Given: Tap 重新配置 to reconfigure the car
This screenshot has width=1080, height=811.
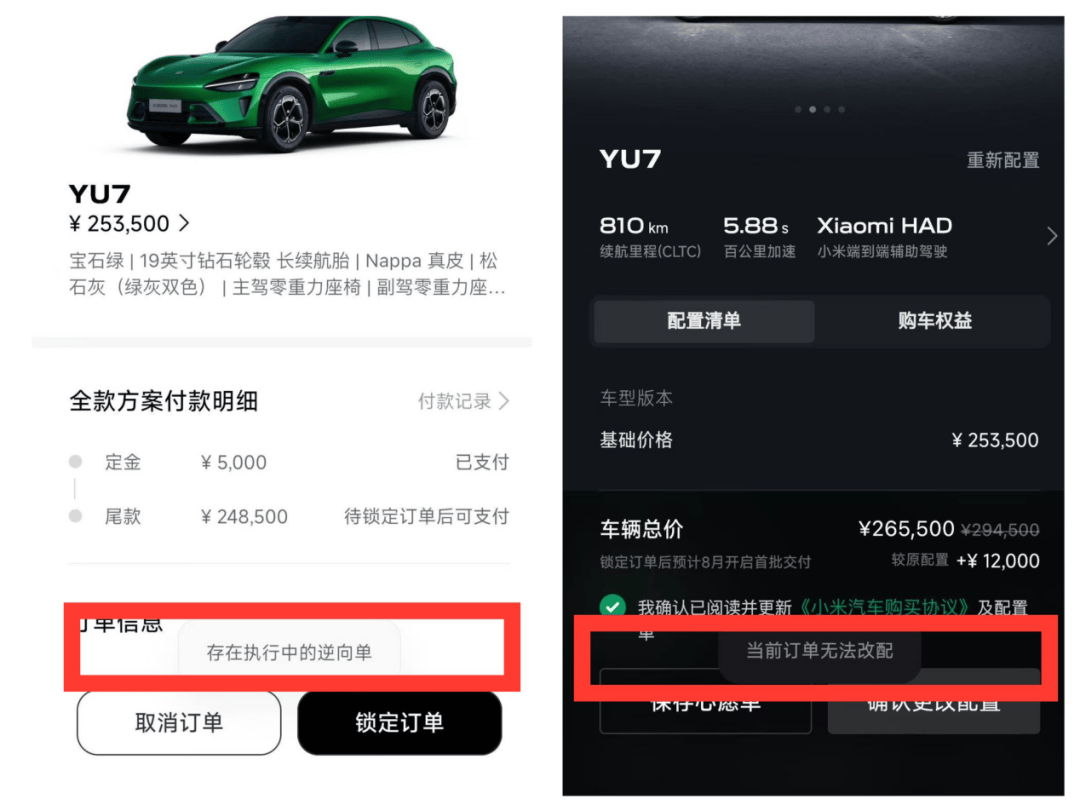Looking at the screenshot, I should click(1003, 160).
